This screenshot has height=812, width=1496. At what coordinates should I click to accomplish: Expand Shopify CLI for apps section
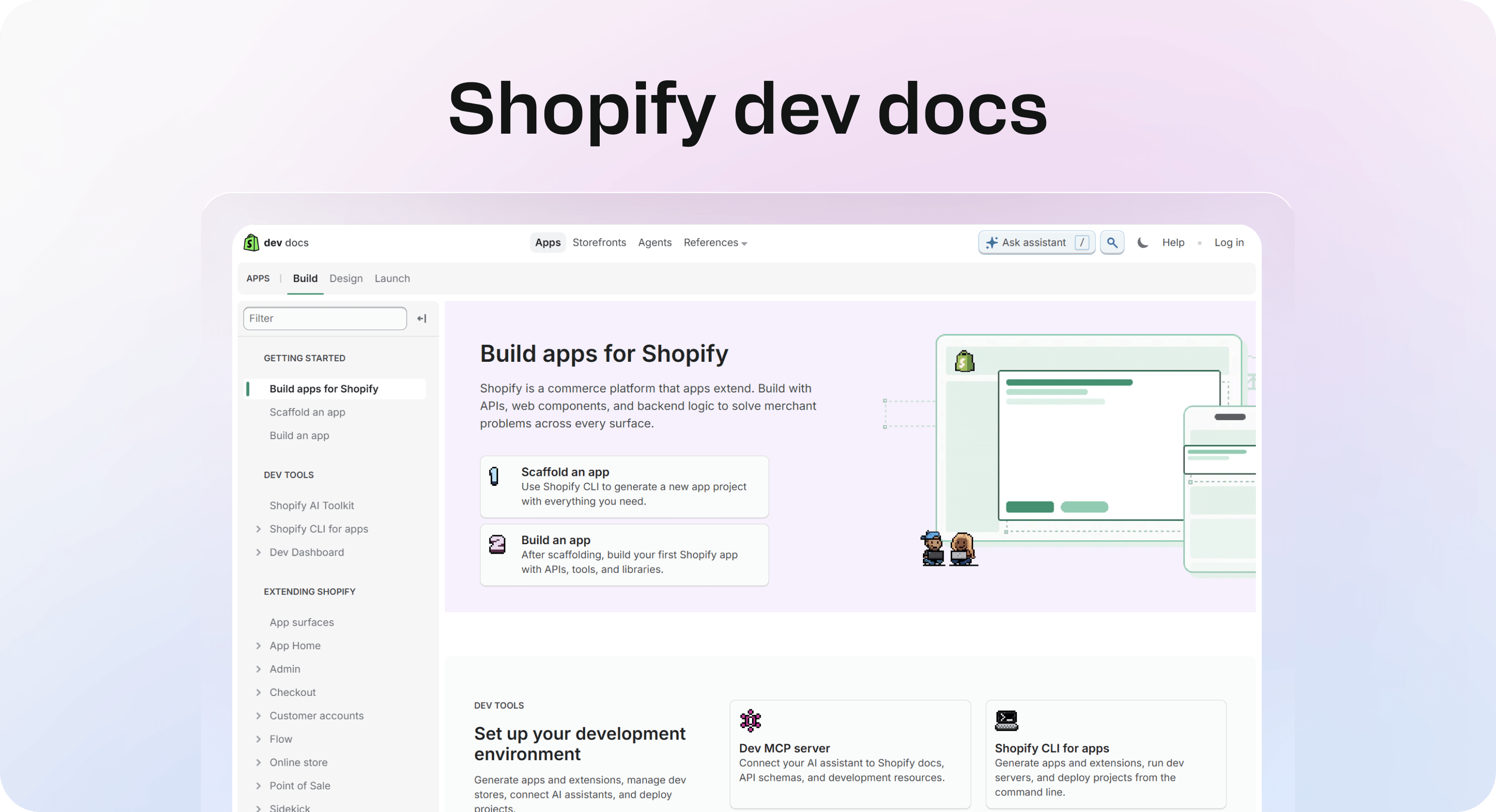pyautogui.click(x=258, y=529)
